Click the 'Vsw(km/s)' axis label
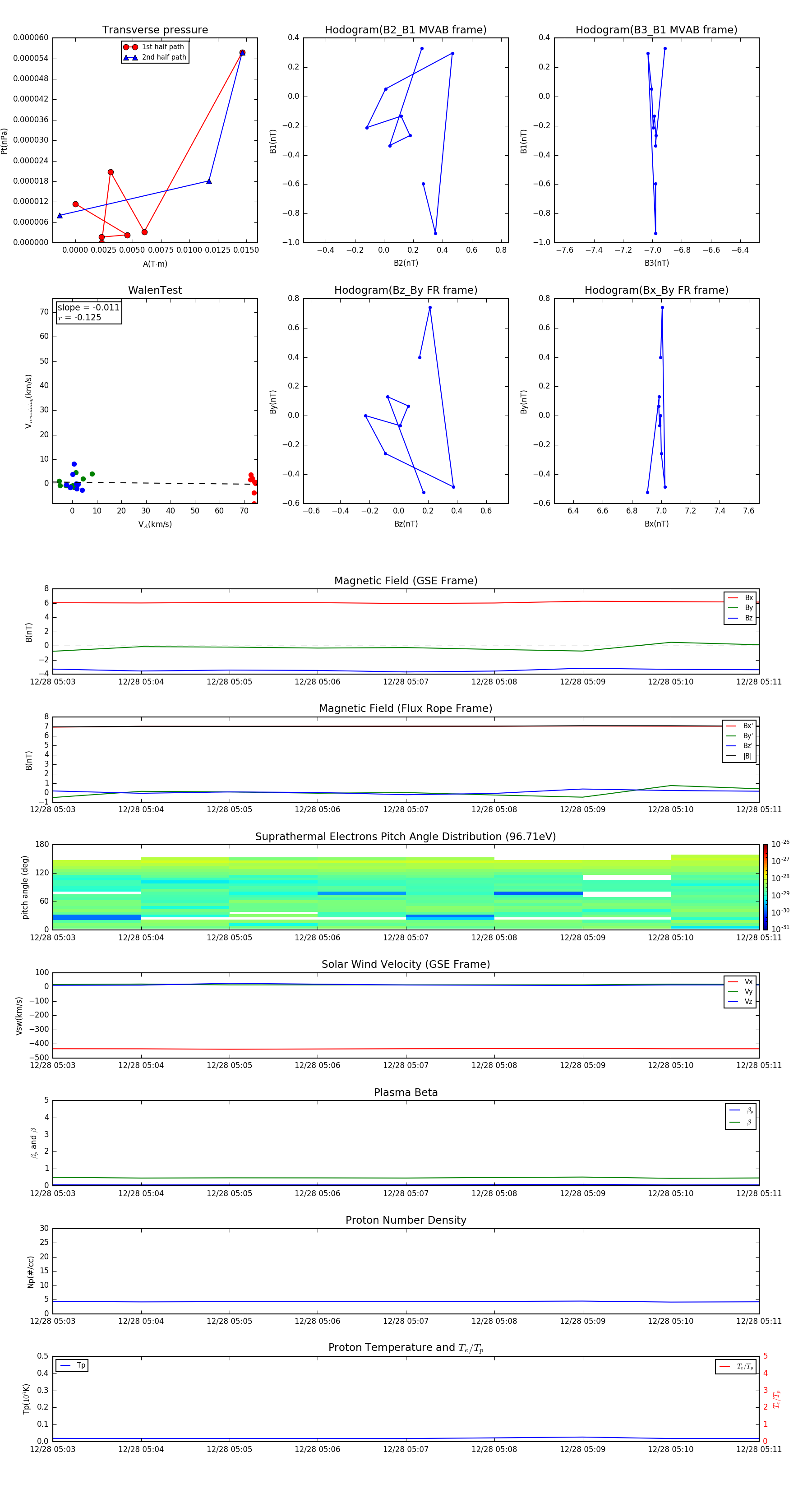 click(x=19, y=1016)
